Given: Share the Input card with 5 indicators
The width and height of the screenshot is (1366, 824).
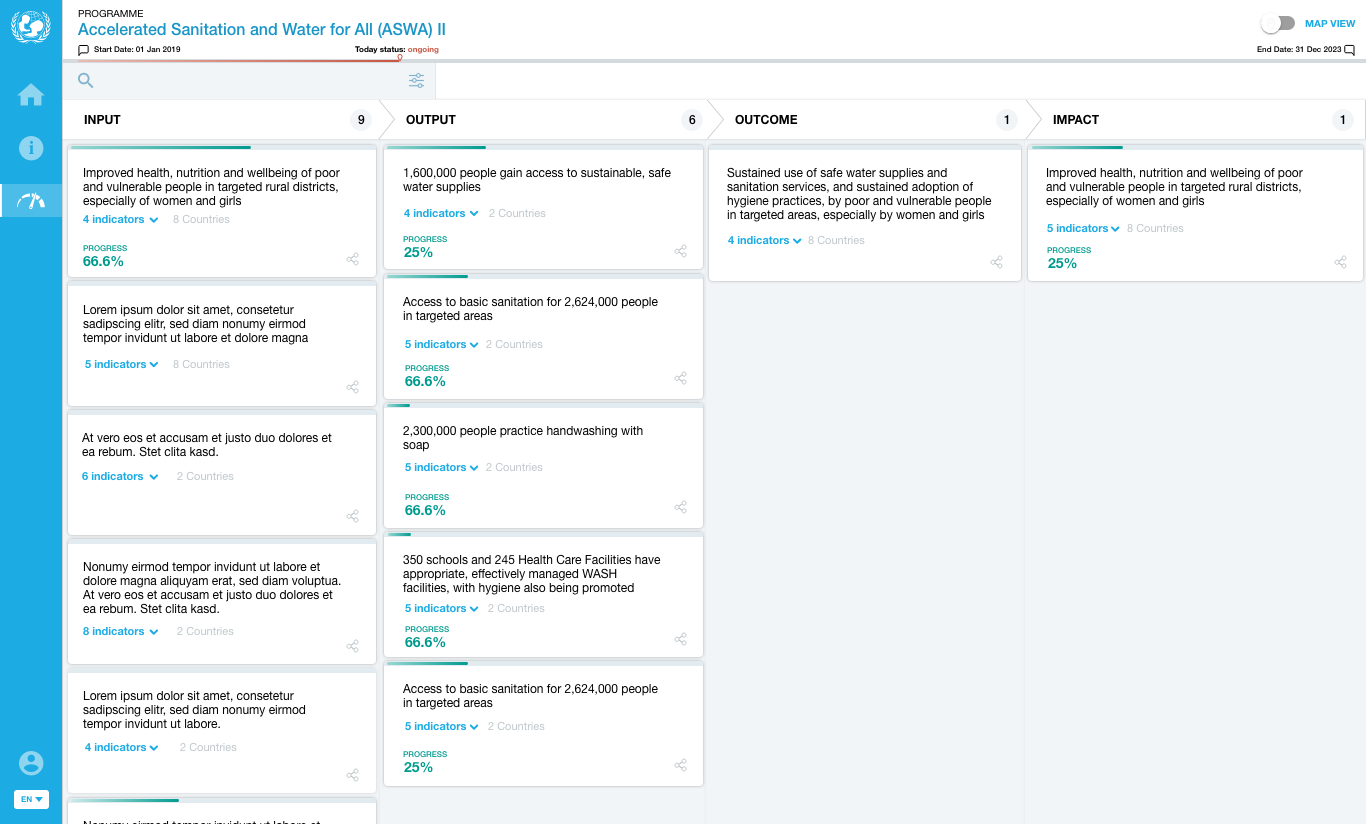Looking at the screenshot, I should (x=353, y=387).
